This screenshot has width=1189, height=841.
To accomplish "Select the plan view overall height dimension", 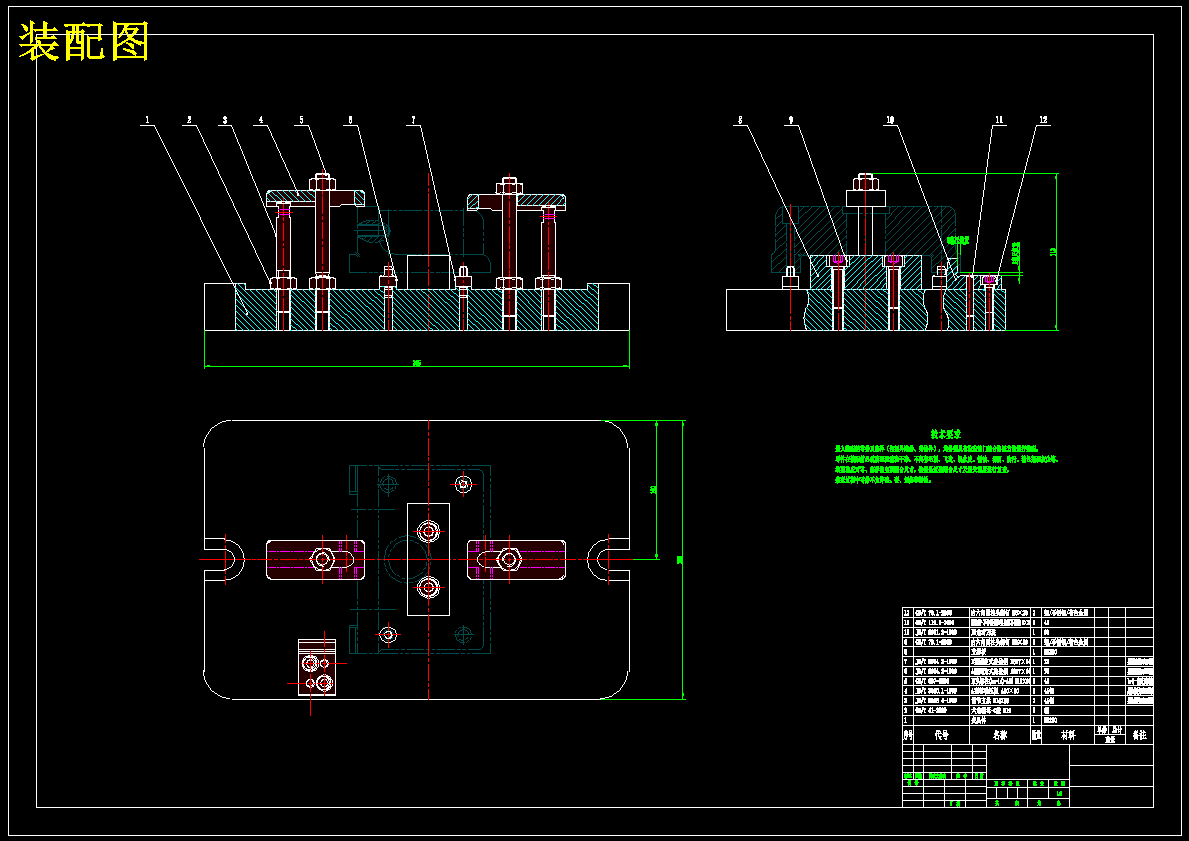I will (679, 560).
